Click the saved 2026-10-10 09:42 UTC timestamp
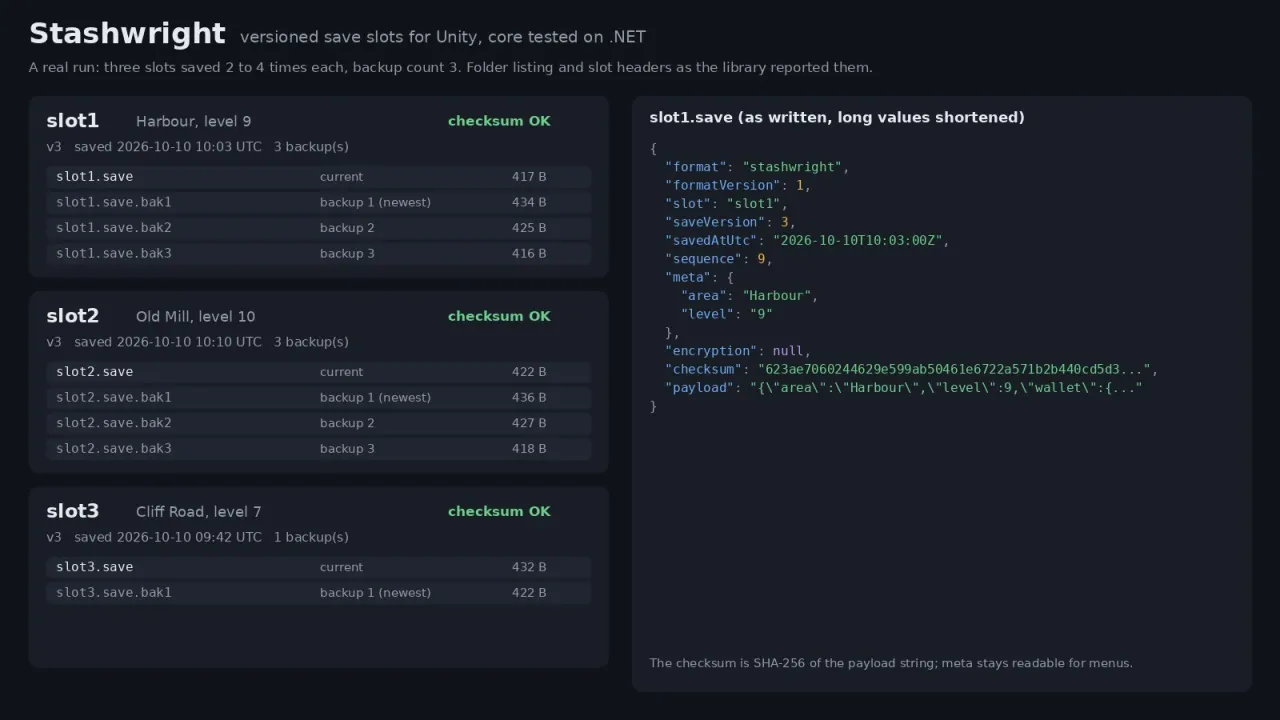The width and height of the screenshot is (1280, 720). (x=168, y=537)
